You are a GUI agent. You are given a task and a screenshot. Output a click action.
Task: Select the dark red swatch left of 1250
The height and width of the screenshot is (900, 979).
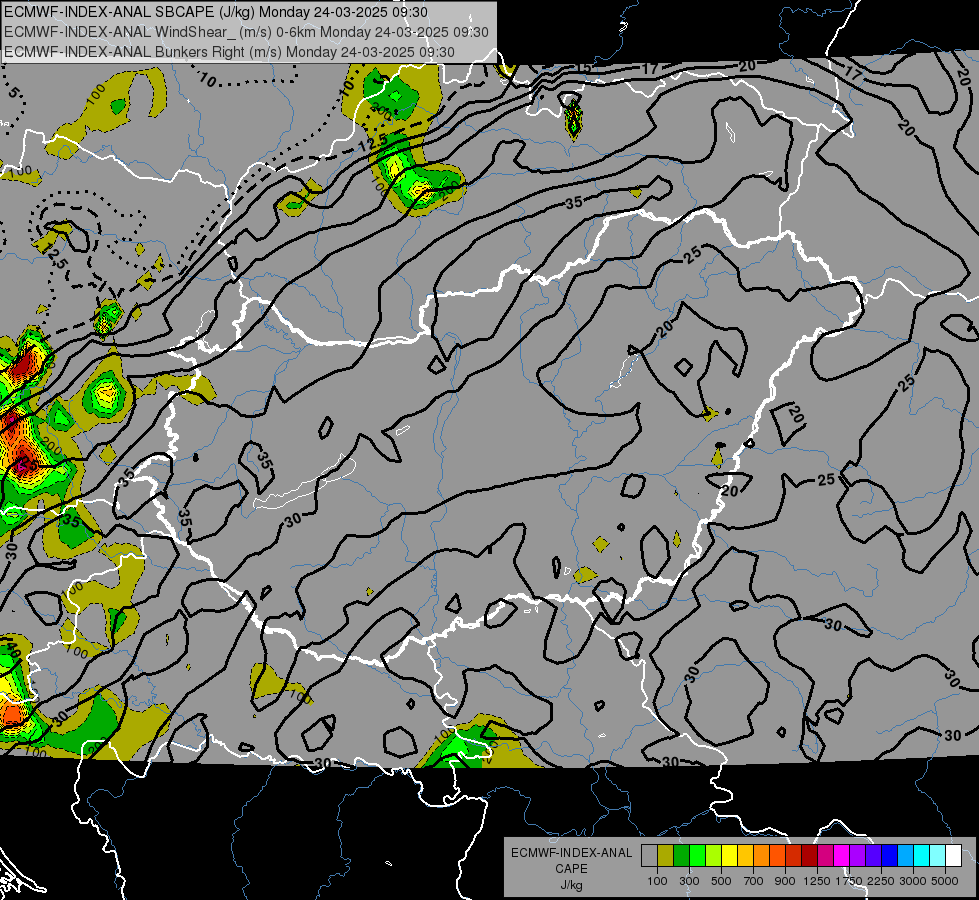click(810, 856)
